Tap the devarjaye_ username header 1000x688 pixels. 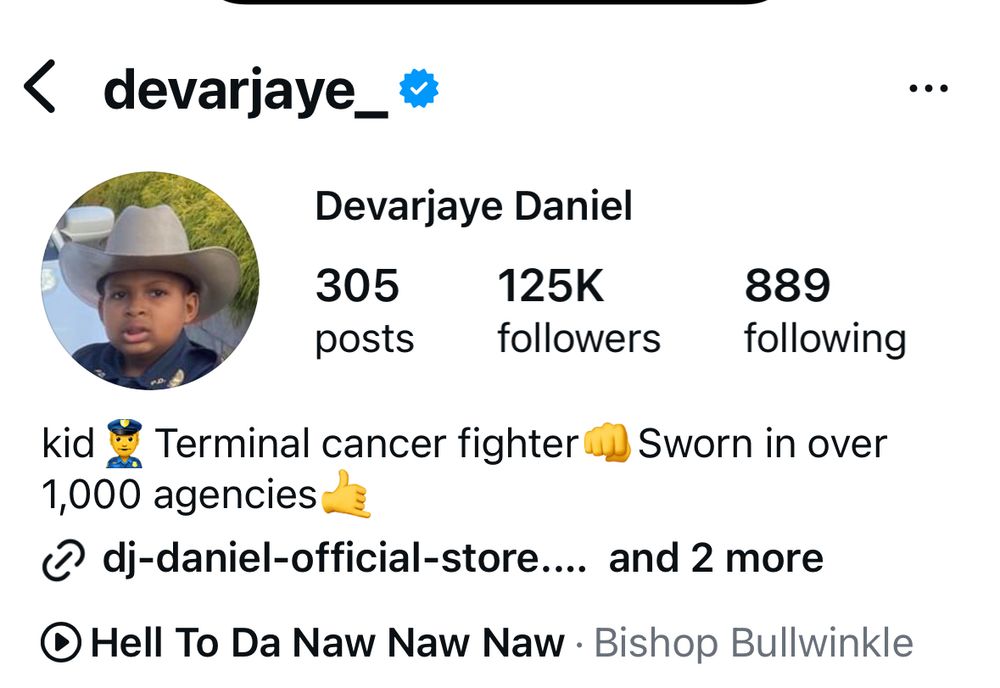click(x=246, y=91)
